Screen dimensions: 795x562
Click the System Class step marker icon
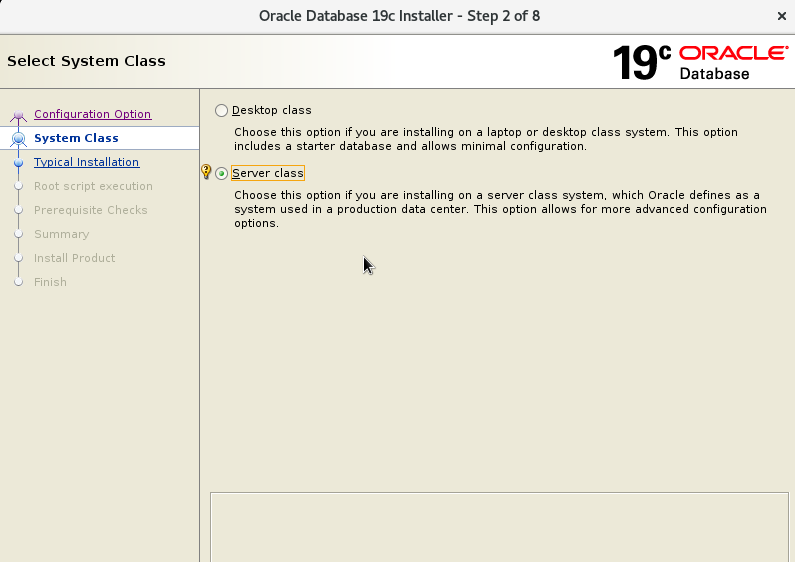[x=18, y=138]
